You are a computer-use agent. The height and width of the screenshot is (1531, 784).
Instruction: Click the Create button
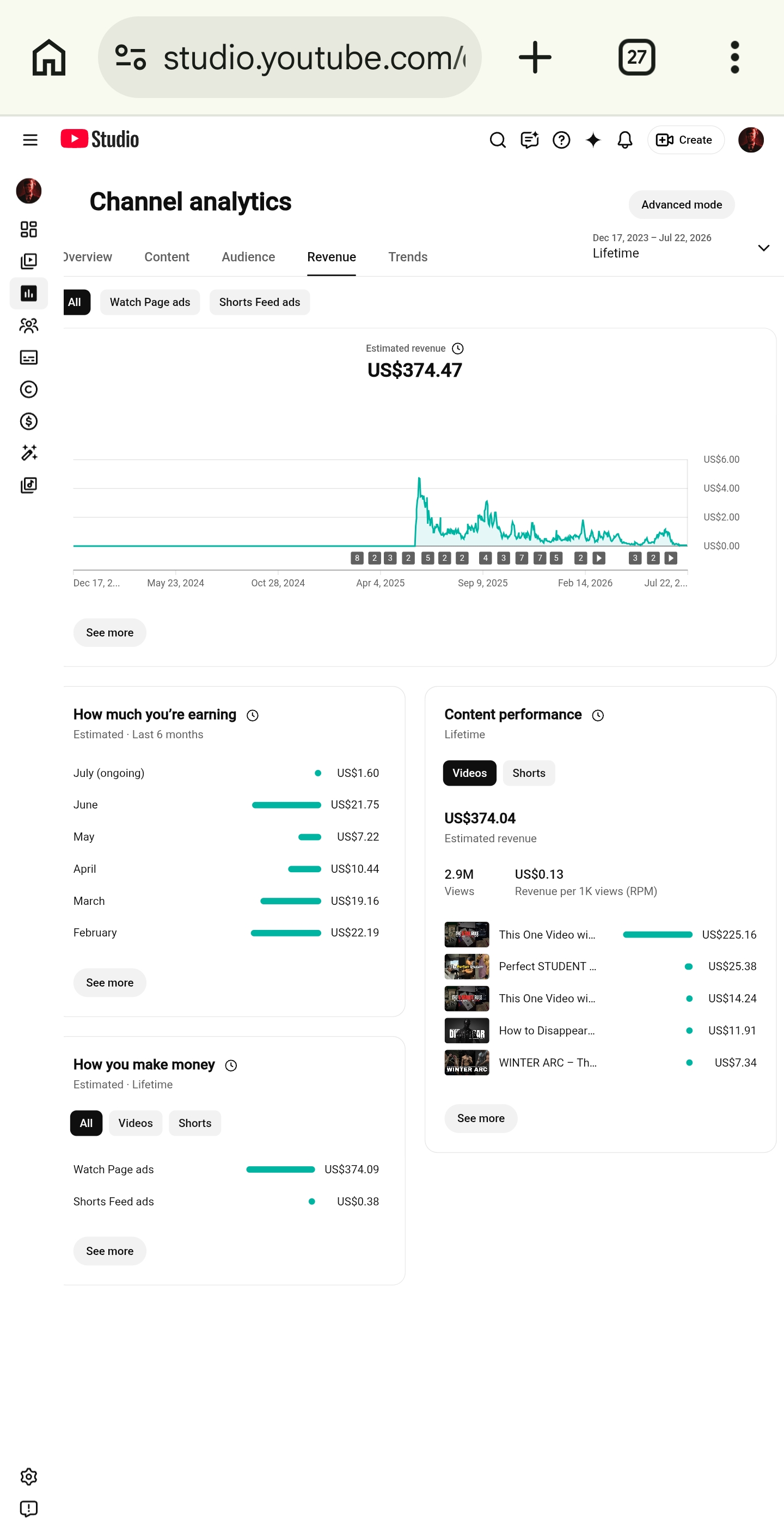pos(685,140)
